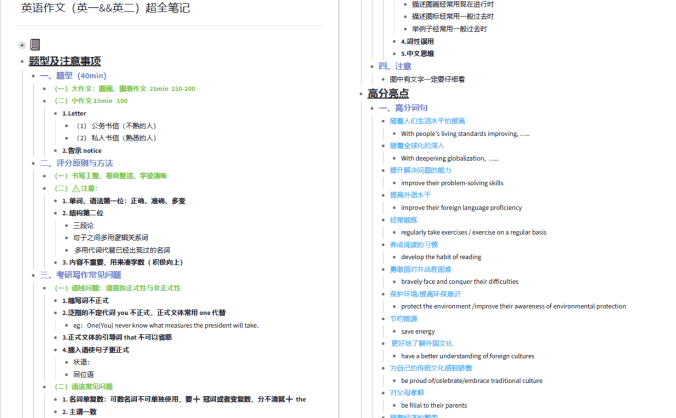The height and width of the screenshot is (418, 676).
Task: Click the blue phrase '勇敢面对并战胜困难'
Action: coord(420,269)
